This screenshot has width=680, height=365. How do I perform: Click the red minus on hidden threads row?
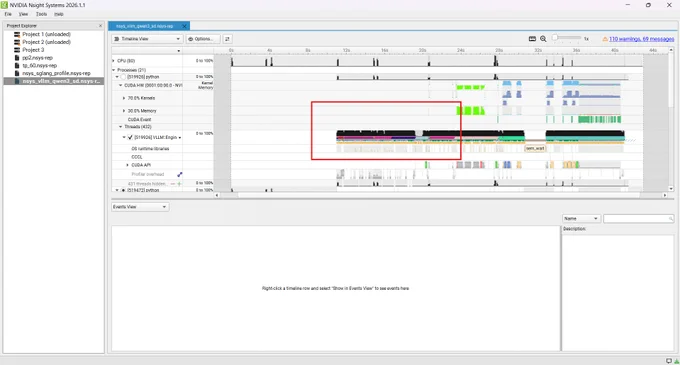pyautogui.click(x=173, y=184)
